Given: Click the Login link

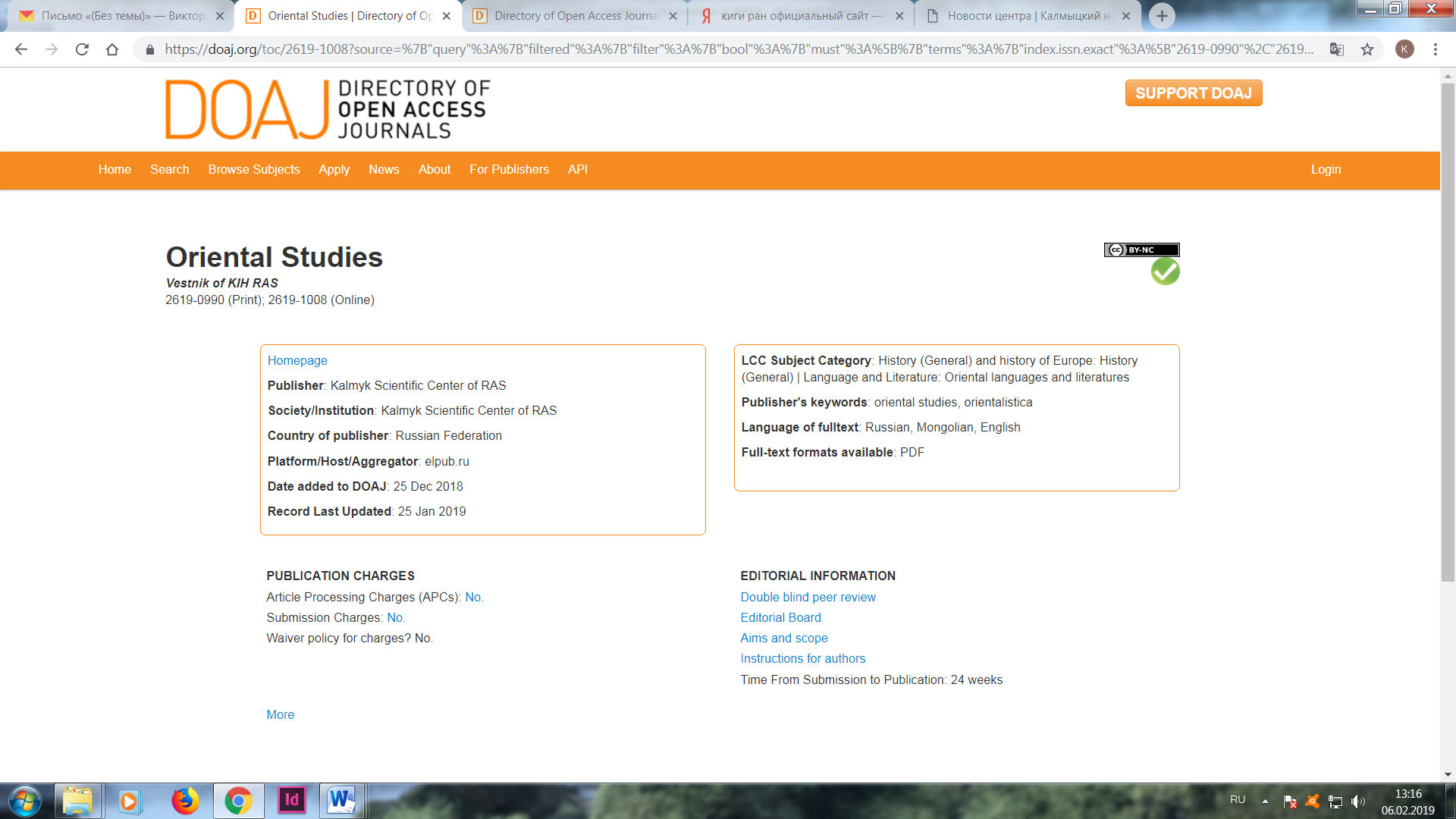Looking at the screenshot, I should coord(1326,169).
